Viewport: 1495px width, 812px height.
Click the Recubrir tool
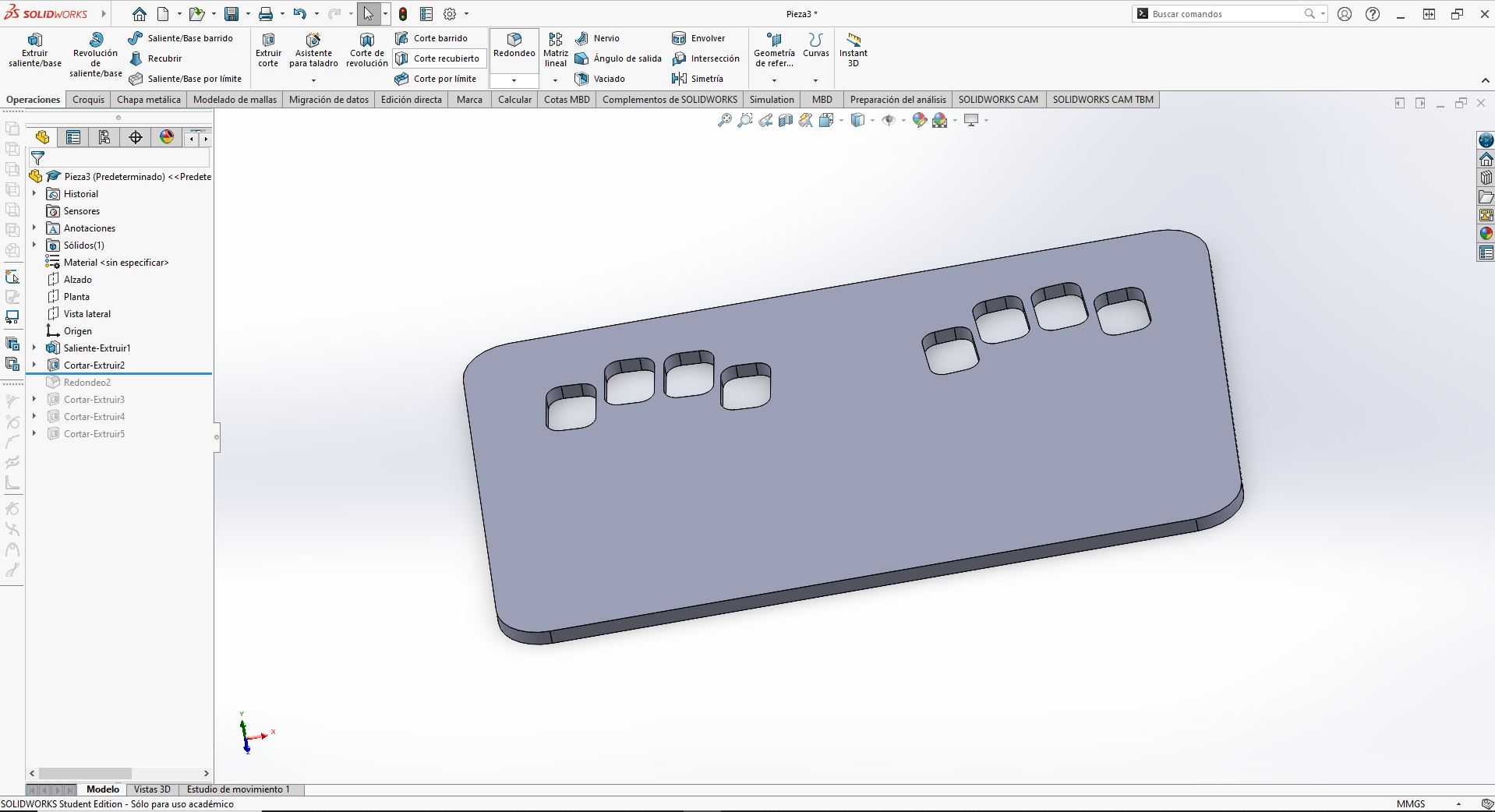click(155, 58)
